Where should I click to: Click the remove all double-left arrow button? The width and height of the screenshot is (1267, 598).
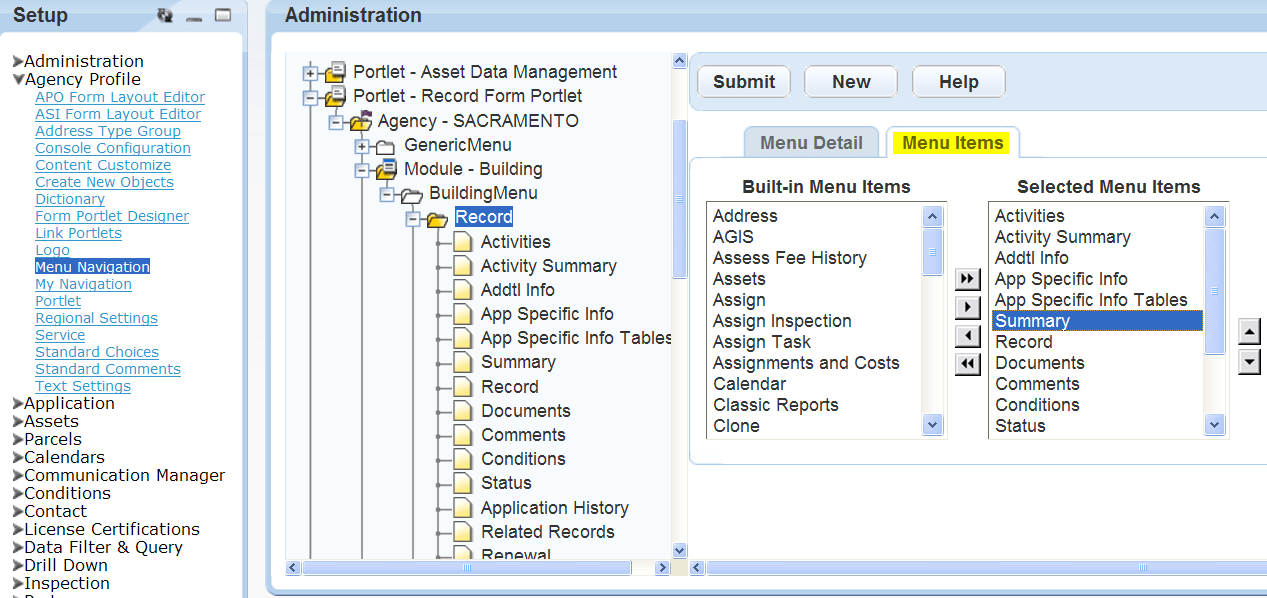pyautogui.click(x=967, y=364)
